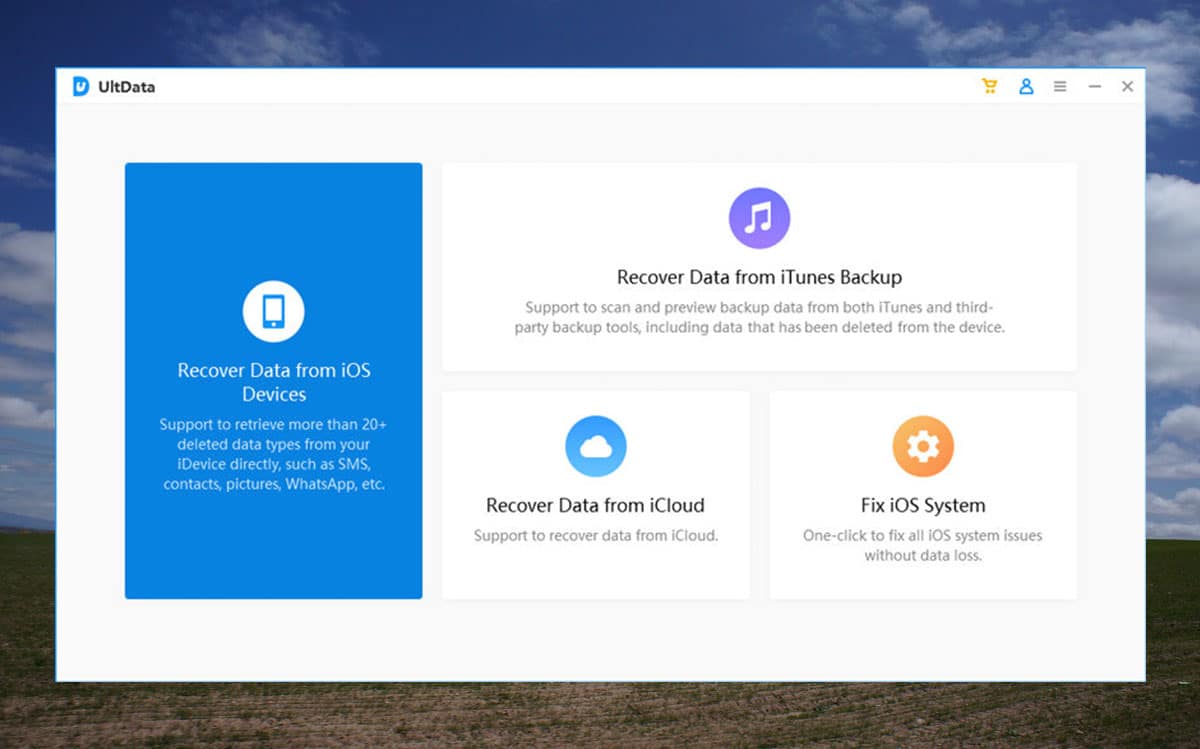
Task: Choose the Fix iOS System heading
Action: pos(923,505)
